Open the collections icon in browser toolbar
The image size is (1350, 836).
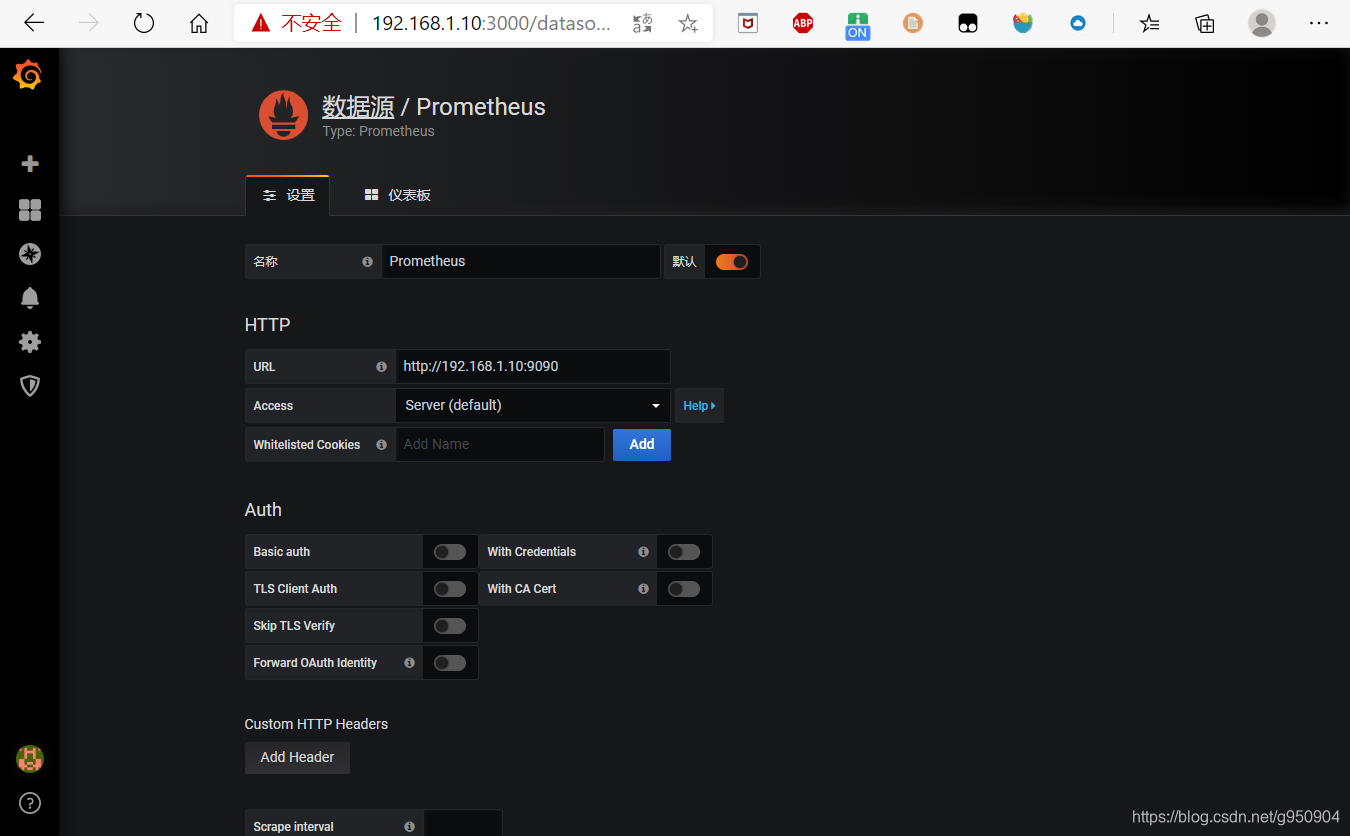click(1205, 23)
